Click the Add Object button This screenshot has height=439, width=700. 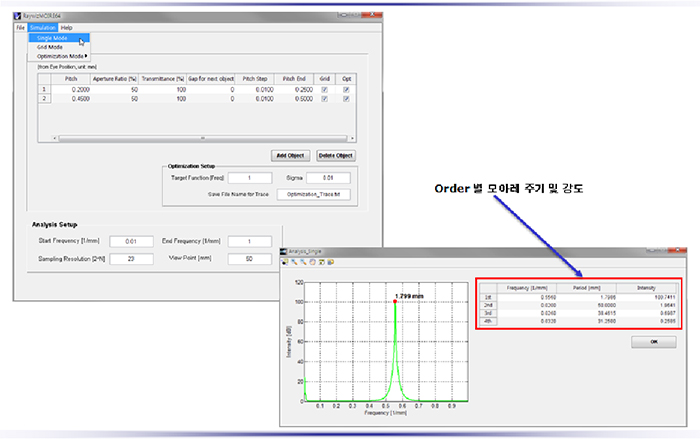pyautogui.click(x=289, y=155)
